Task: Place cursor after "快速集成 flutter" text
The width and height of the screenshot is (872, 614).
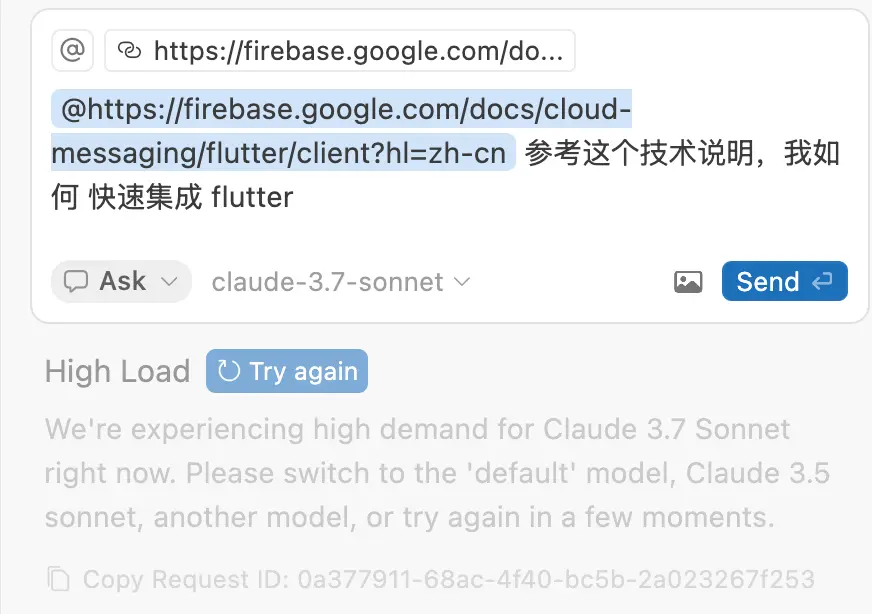Action: click(294, 197)
